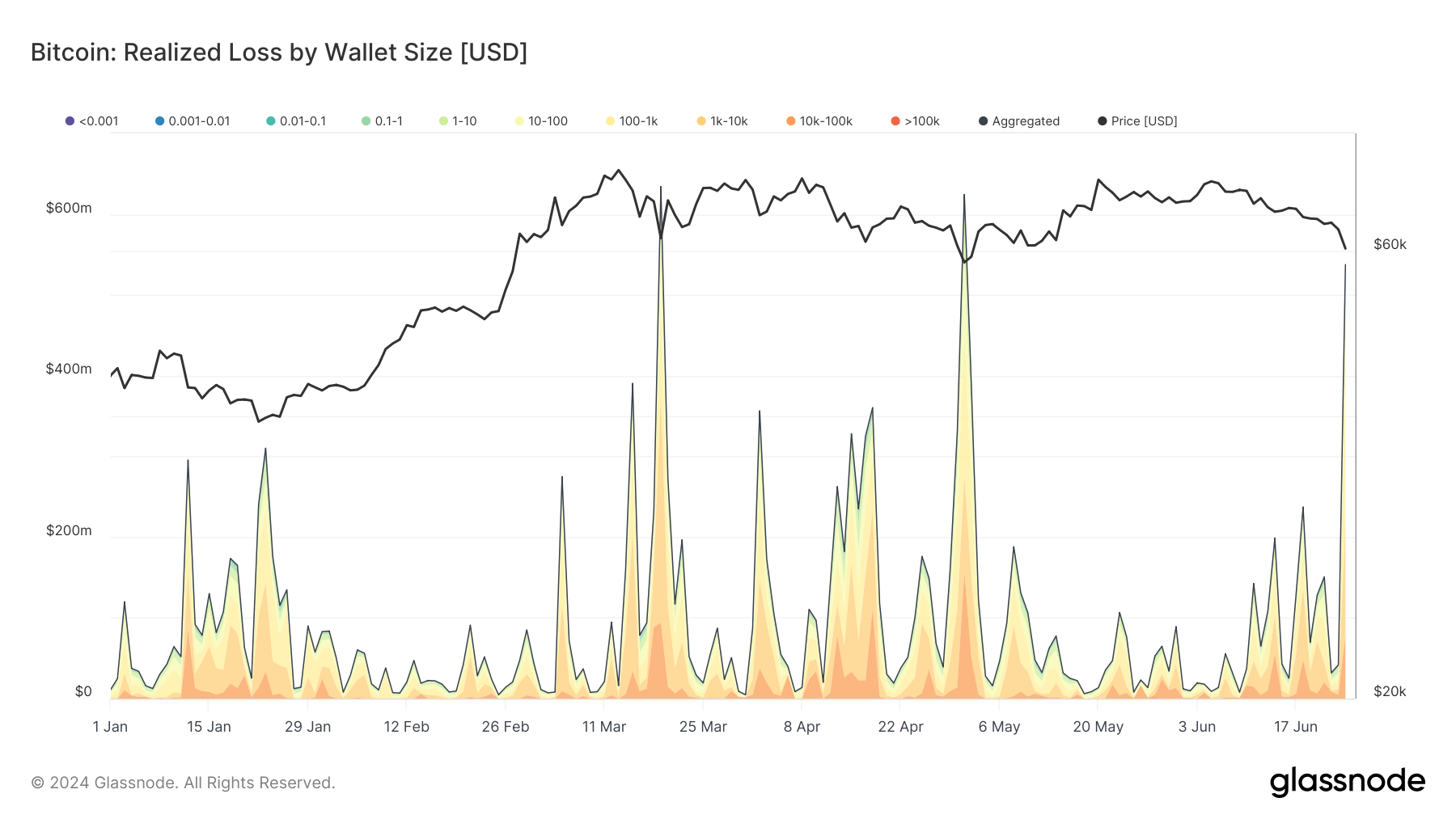Toggle the 10-100 legend series

541,121
